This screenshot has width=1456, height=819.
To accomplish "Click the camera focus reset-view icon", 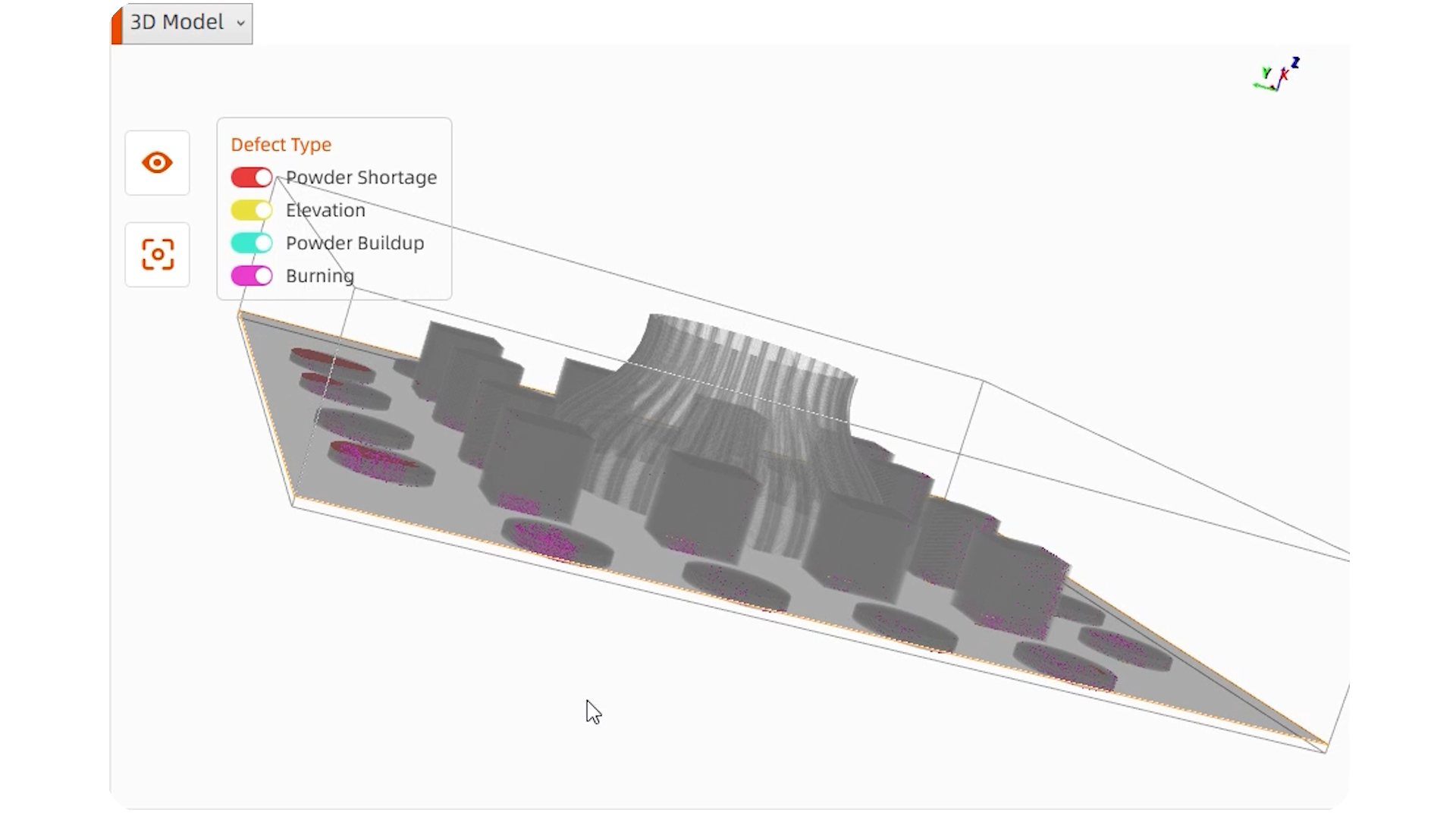I will tap(157, 255).
